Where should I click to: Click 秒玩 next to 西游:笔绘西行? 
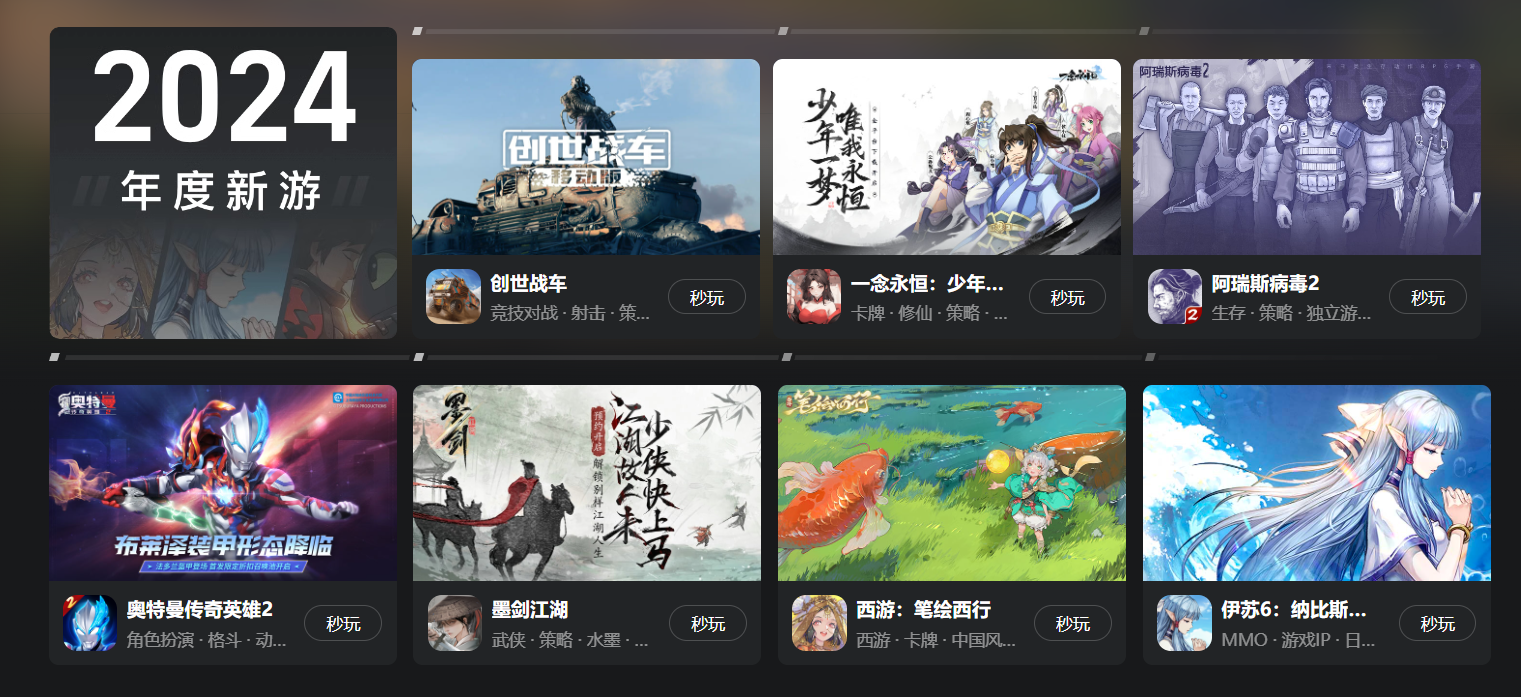point(1073,623)
